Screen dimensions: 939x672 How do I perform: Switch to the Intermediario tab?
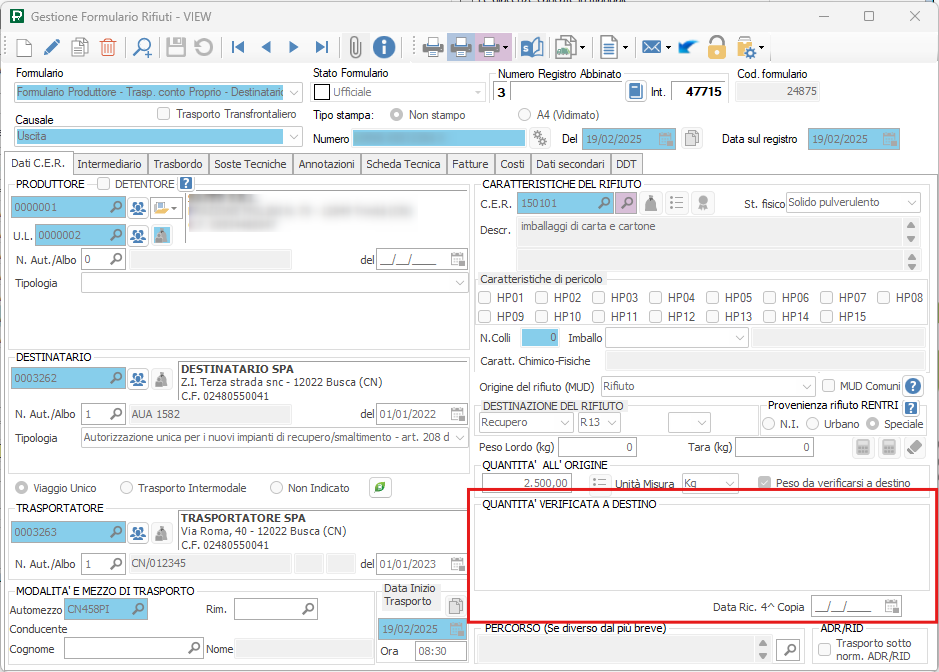[109, 164]
